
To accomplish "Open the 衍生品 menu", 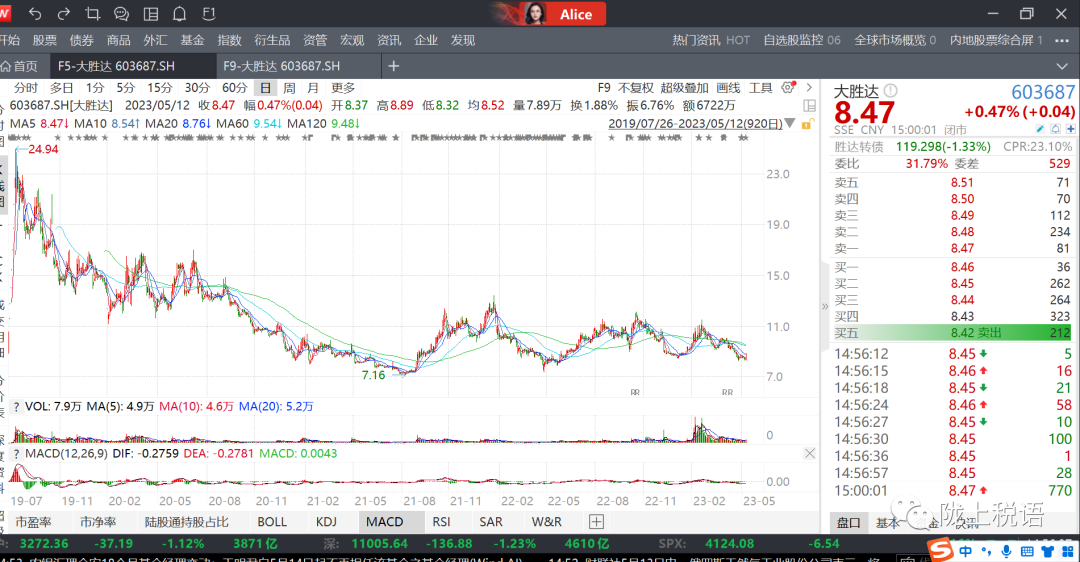I will [272, 40].
